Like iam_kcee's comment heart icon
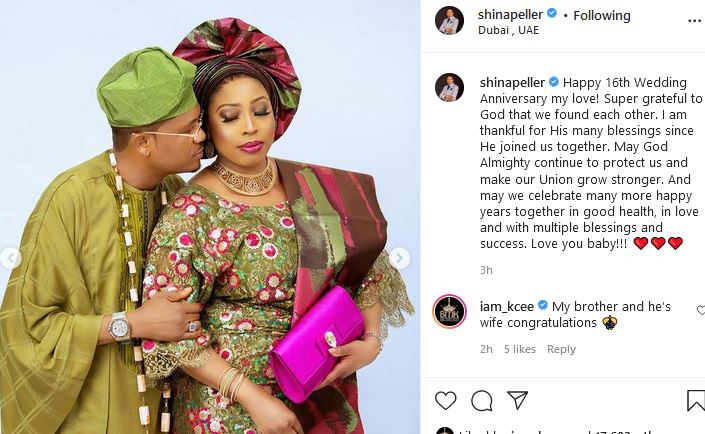The height and width of the screenshot is (434, 705). tap(701, 310)
